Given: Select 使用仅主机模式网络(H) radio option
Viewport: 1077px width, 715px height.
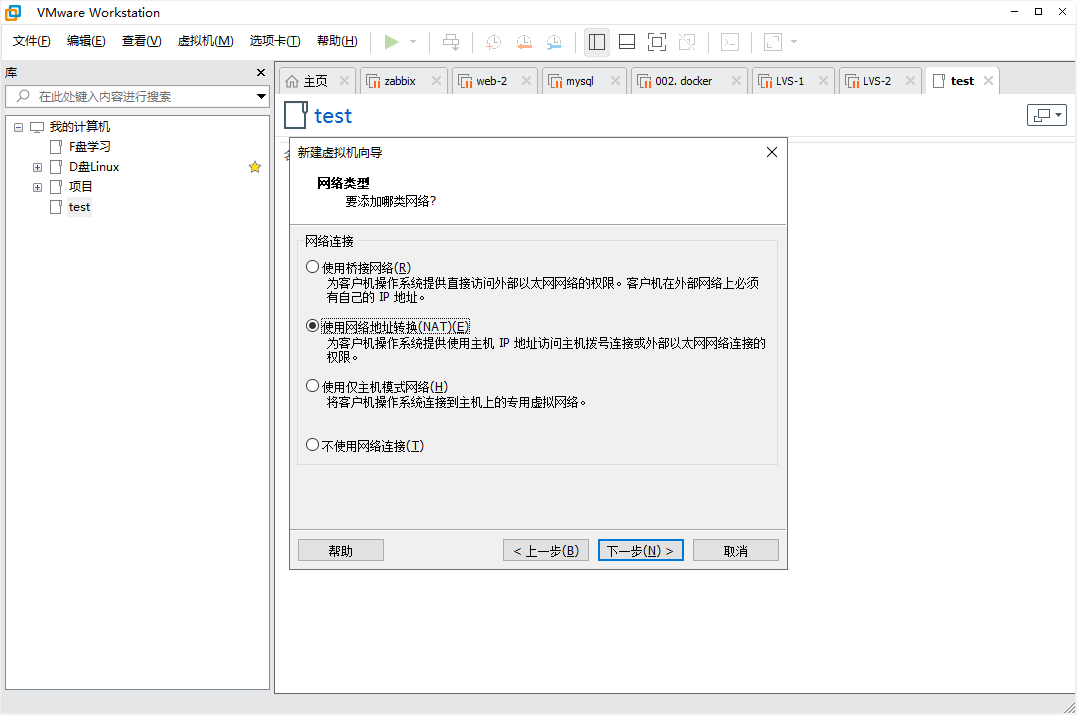Looking at the screenshot, I should click(x=313, y=386).
